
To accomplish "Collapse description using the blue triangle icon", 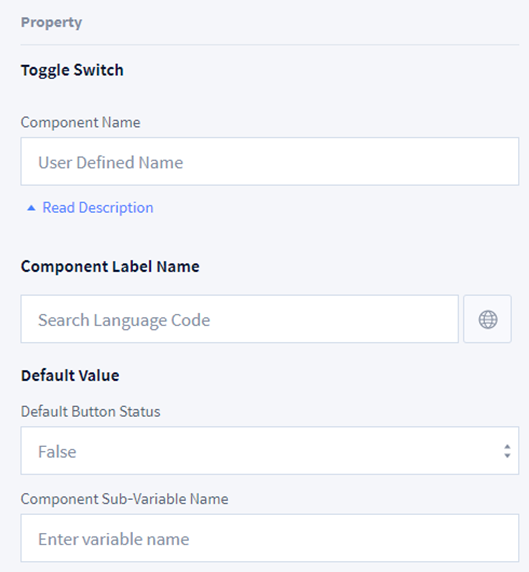I will pos(31,208).
